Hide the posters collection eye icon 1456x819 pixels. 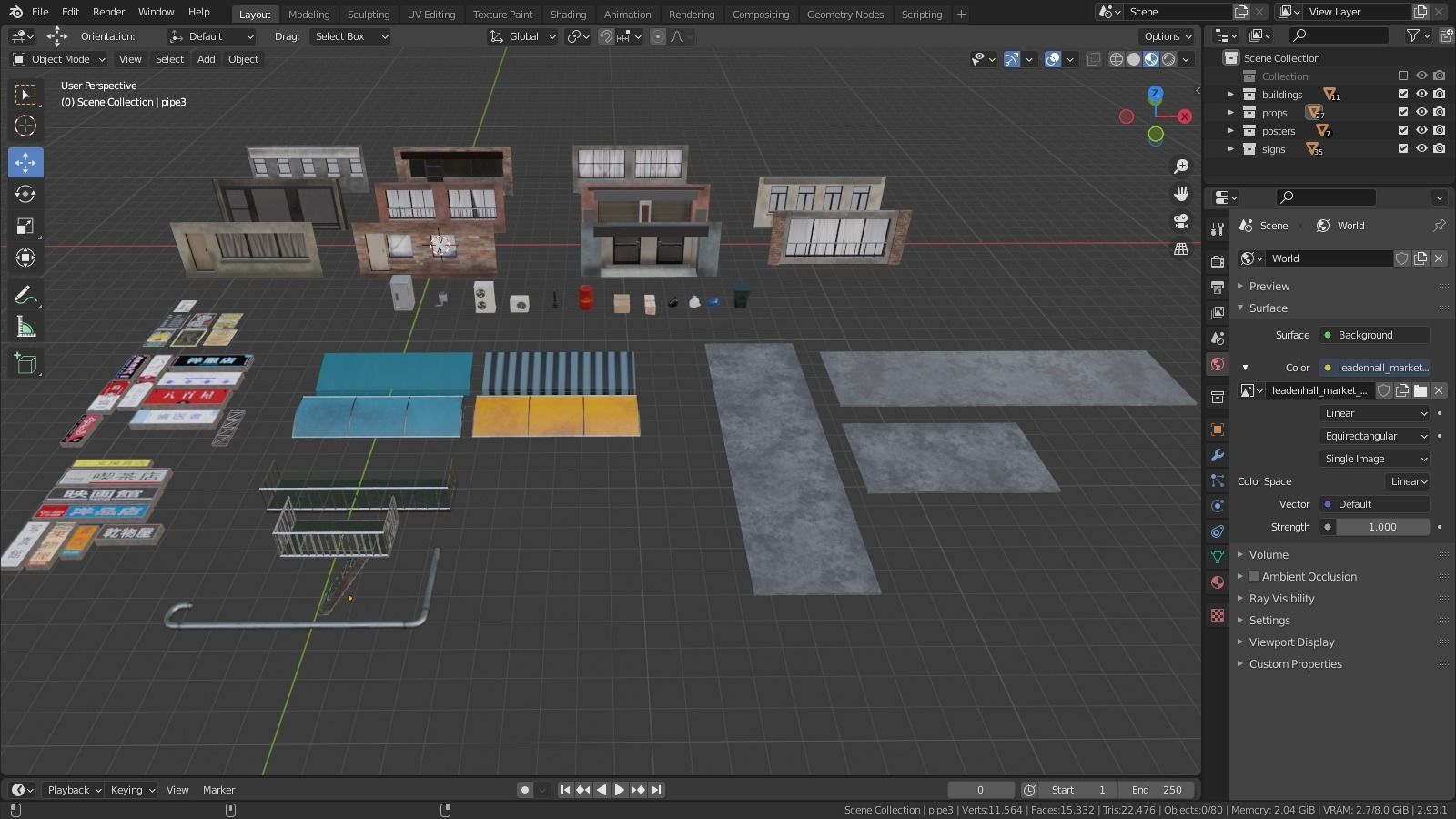(1421, 130)
